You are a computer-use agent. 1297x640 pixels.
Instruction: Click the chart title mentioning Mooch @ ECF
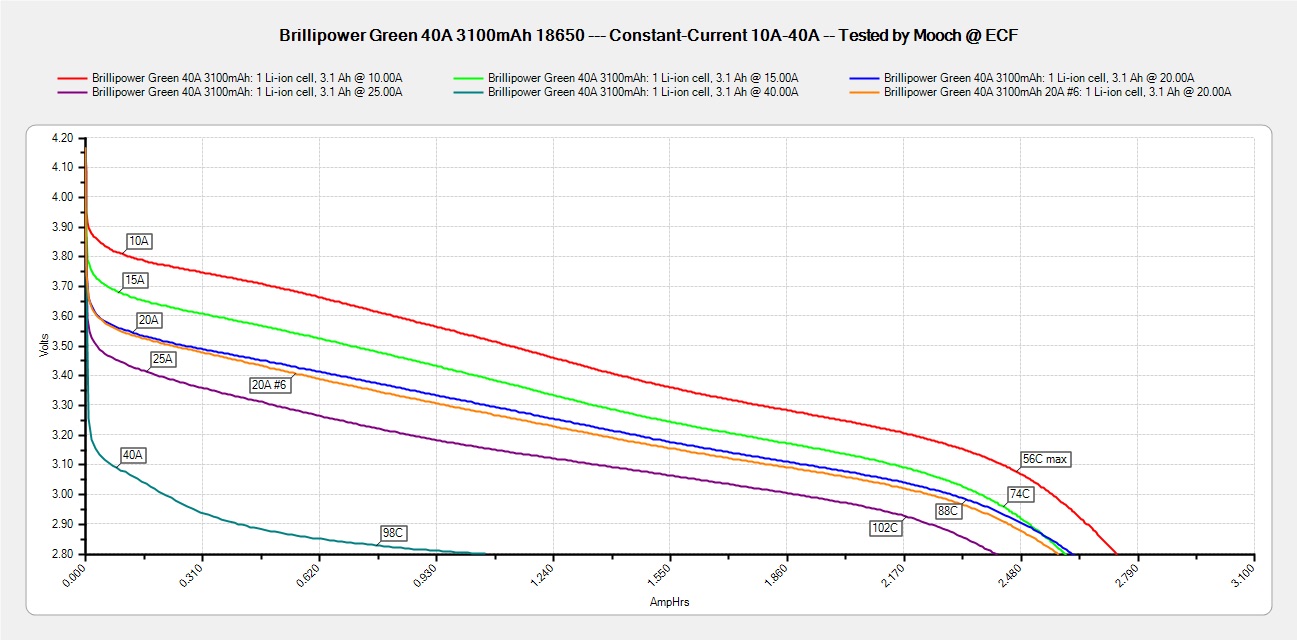[x=648, y=36]
